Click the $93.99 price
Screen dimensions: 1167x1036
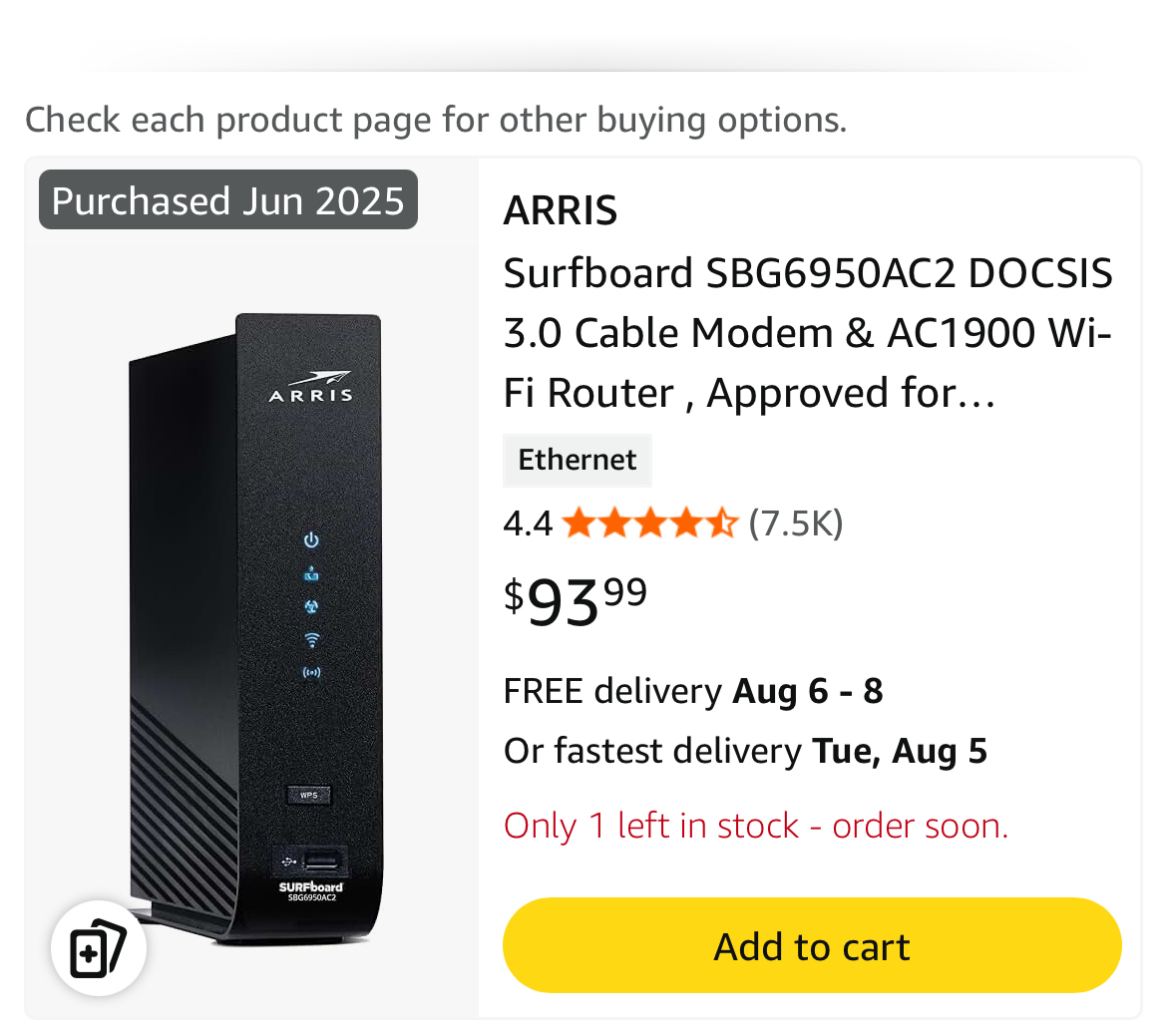(576, 600)
